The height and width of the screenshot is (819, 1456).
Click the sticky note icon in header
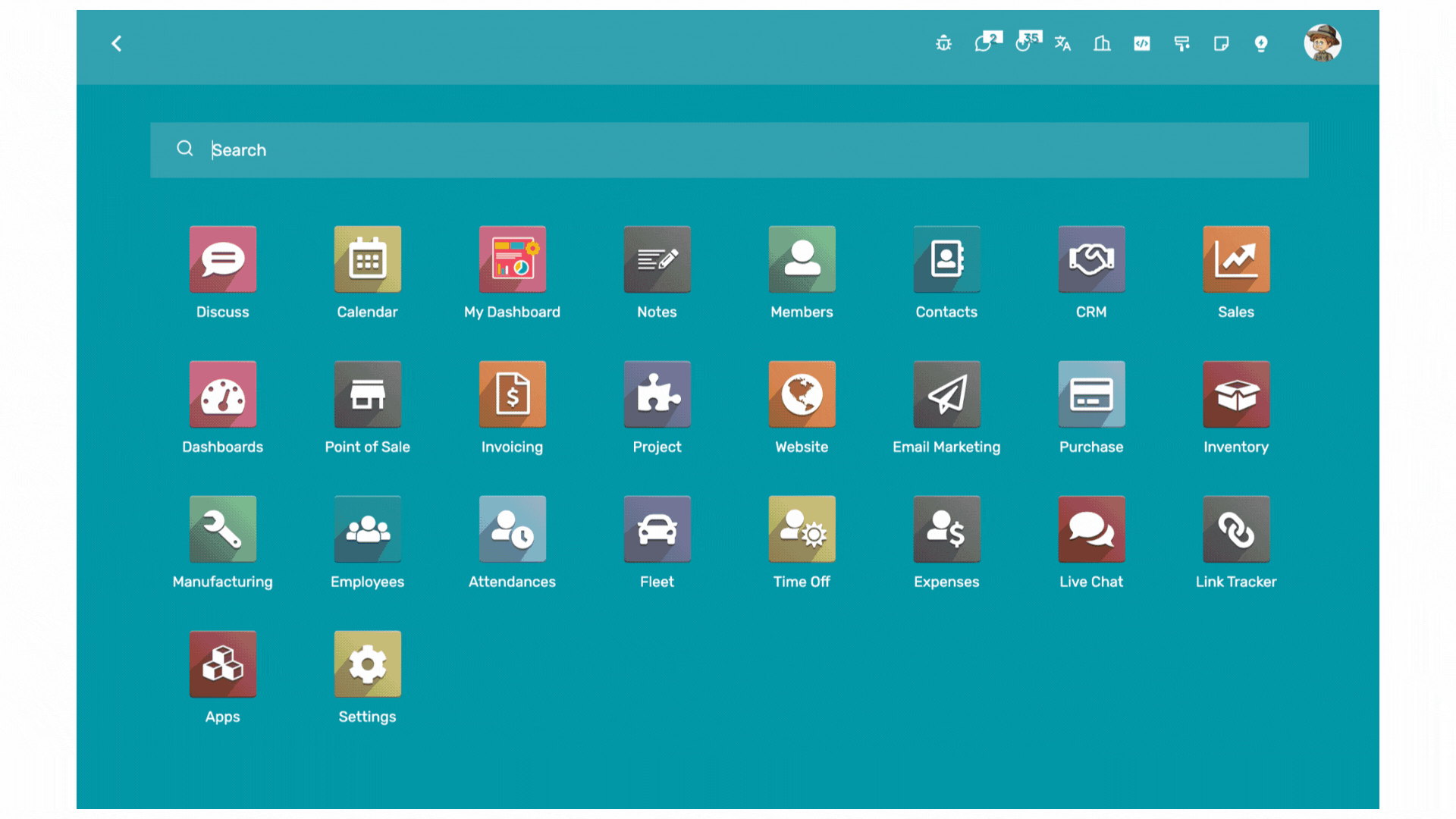(x=1221, y=43)
